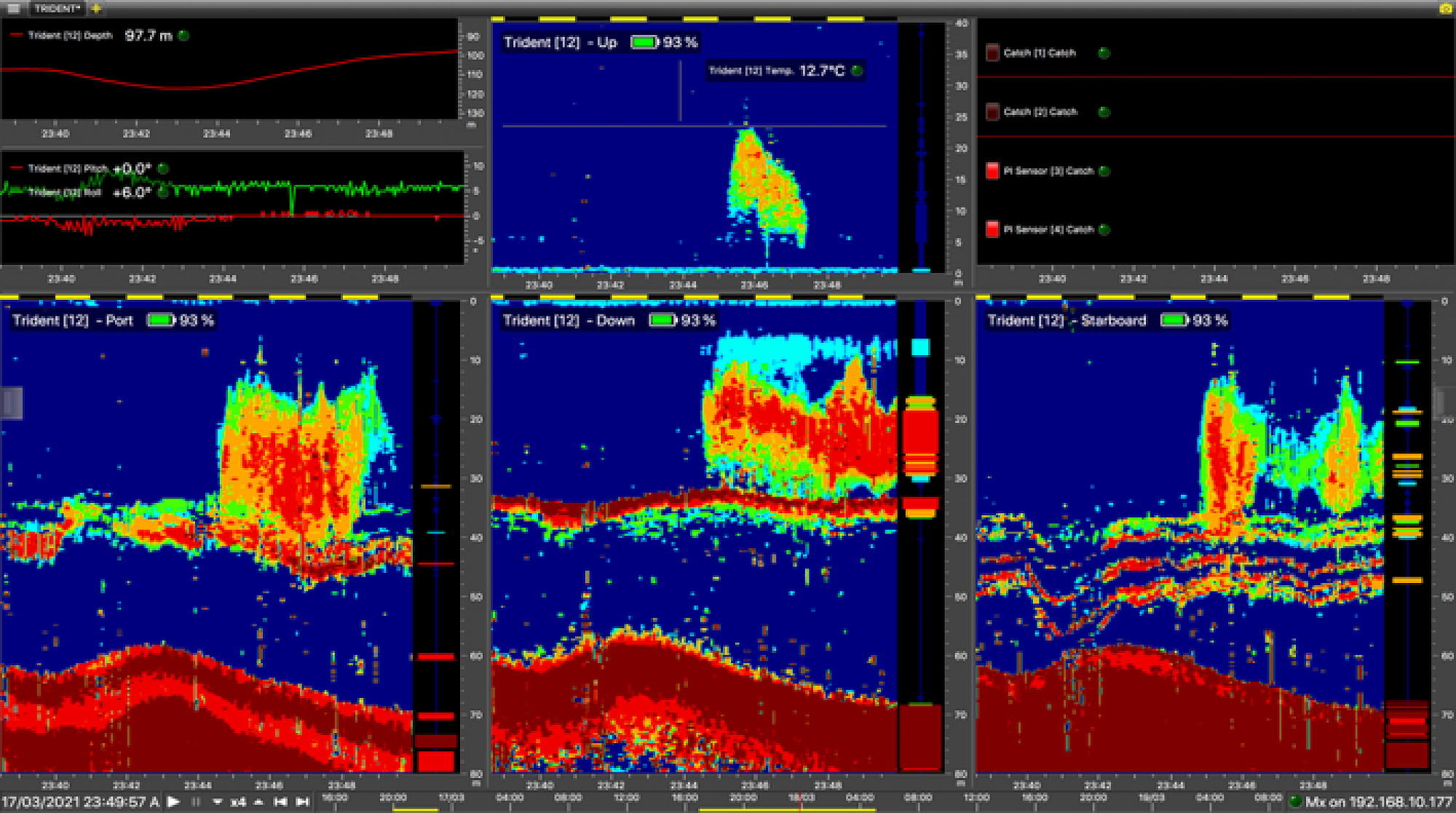Screen dimensions: 1456x813
Task: Click the Trident Port battery indicator
Action: [161, 320]
